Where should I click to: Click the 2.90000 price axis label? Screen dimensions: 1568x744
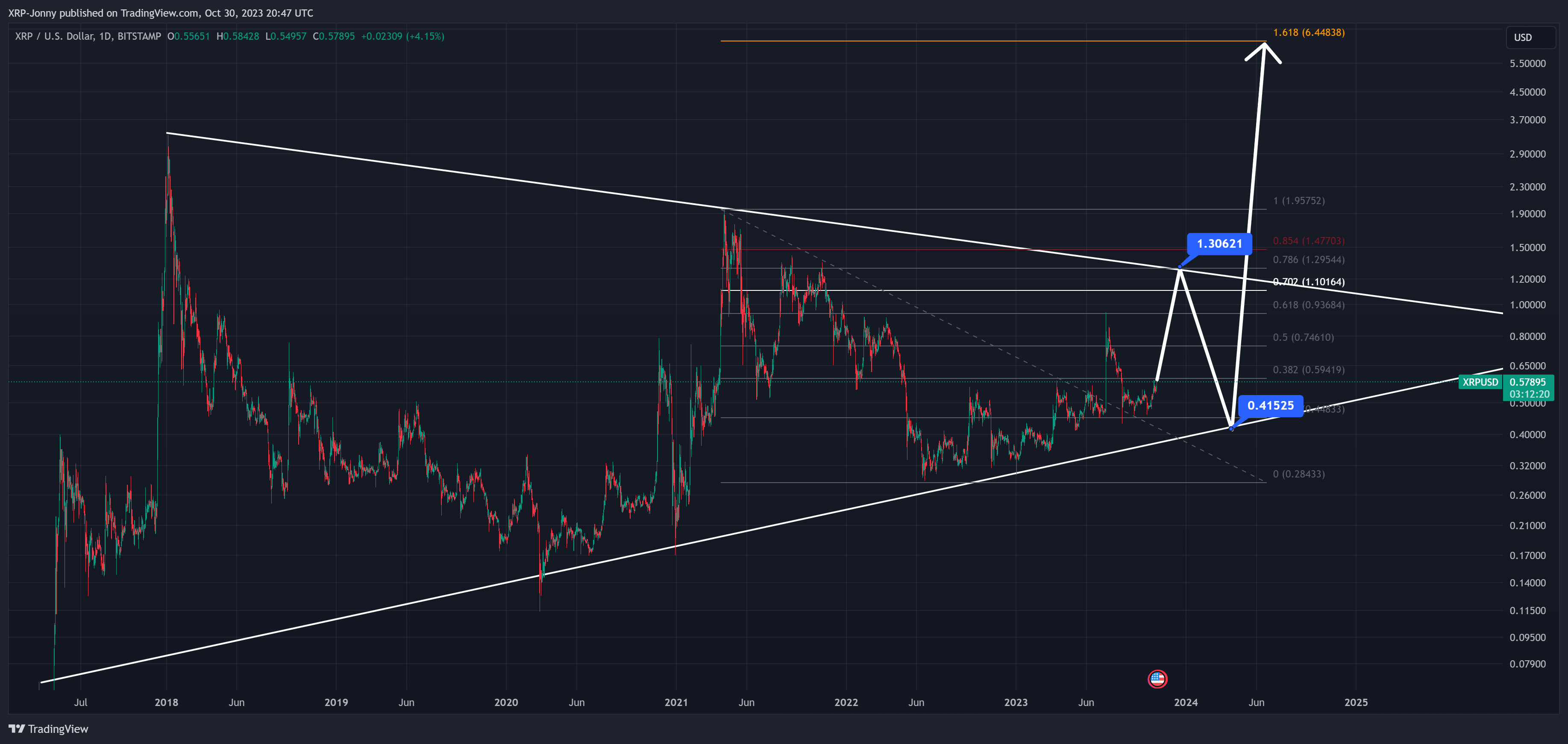pyautogui.click(x=1527, y=154)
